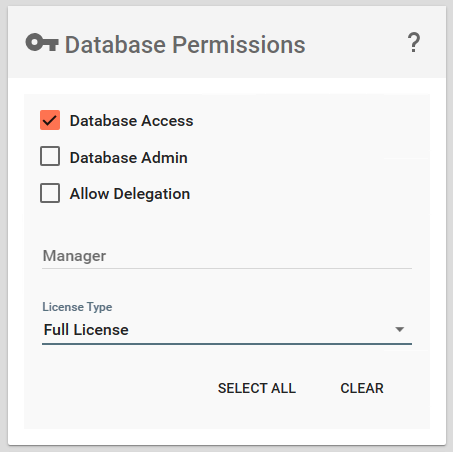Click the empty square beside Database Admin
453x452 pixels.
click(50, 156)
